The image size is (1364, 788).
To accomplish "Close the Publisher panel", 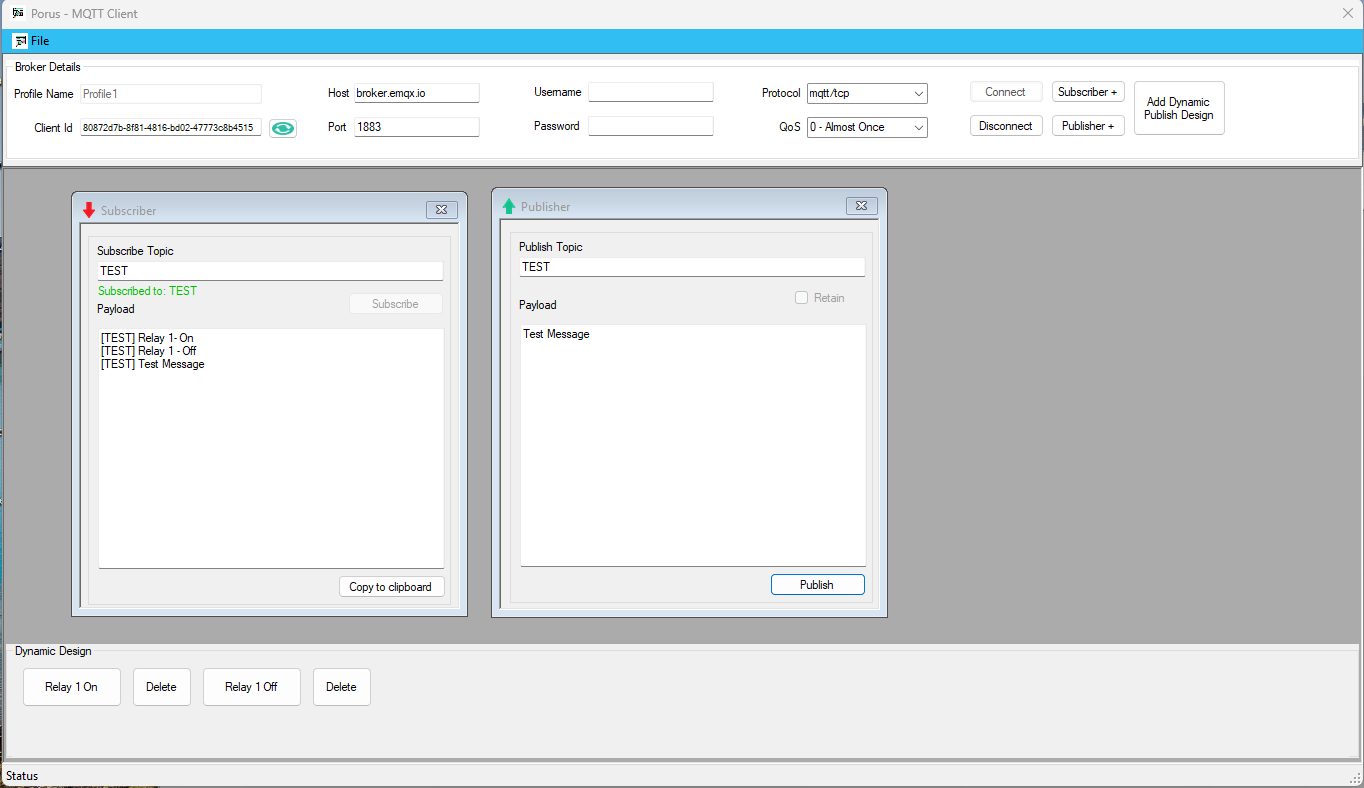I will 862,206.
